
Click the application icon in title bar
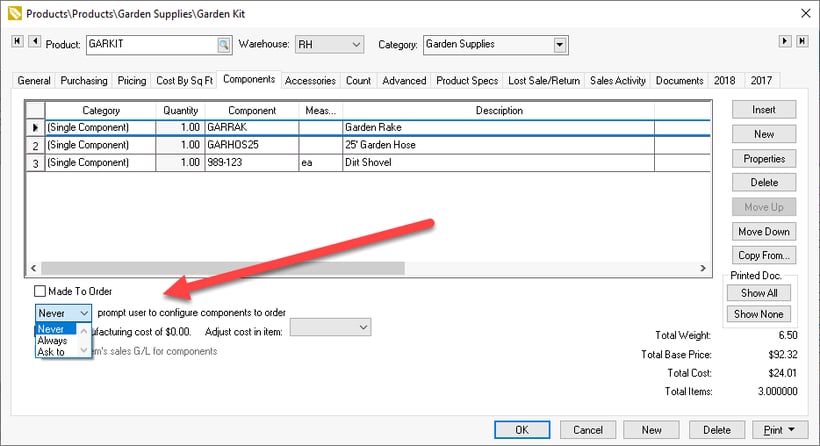pos(14,13)
